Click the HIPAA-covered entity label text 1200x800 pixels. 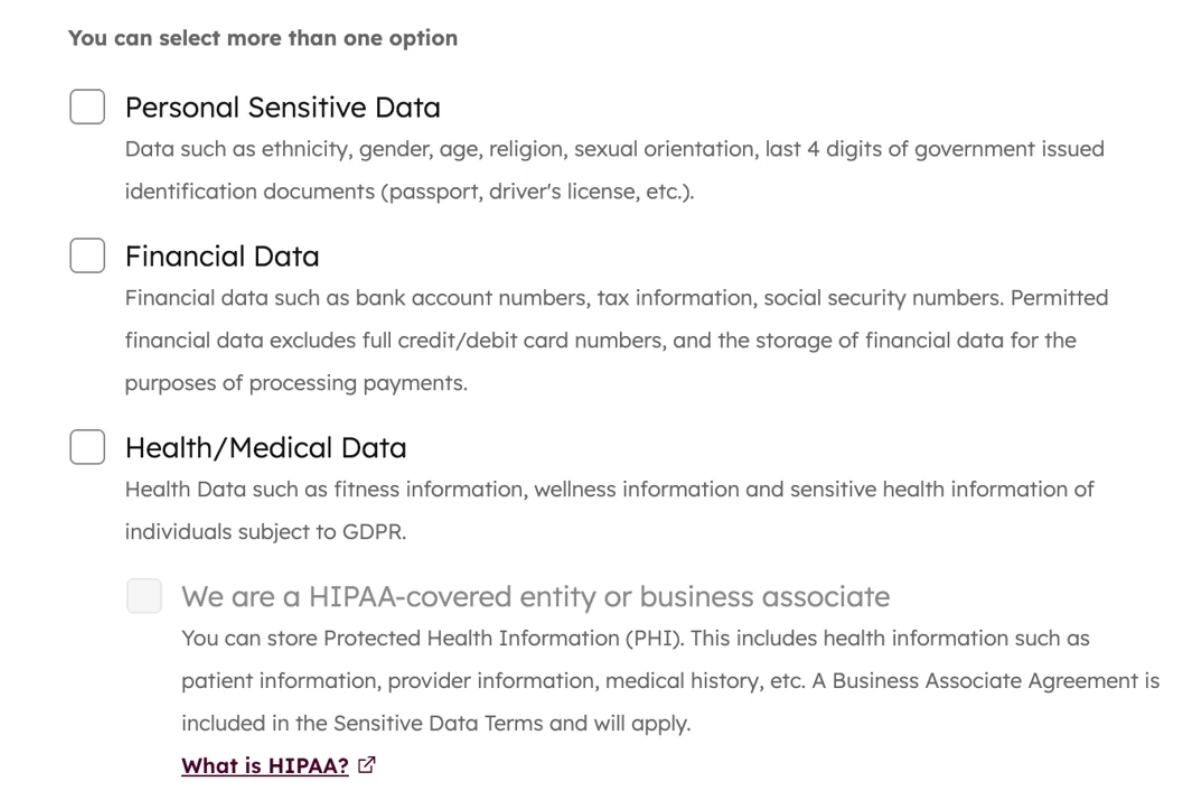coord(536,596)
